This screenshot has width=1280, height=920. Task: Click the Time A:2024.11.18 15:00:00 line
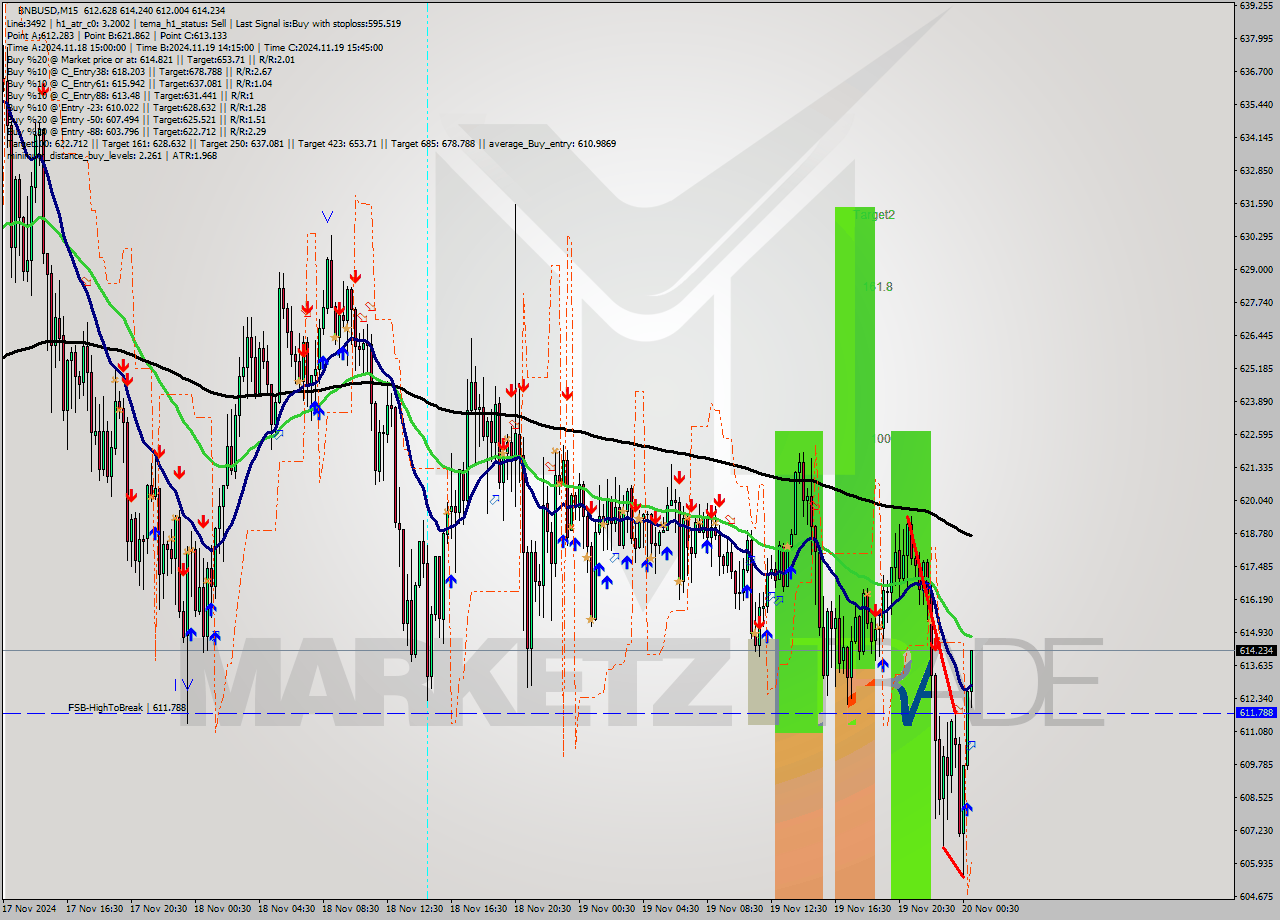(x=194, y=47)
